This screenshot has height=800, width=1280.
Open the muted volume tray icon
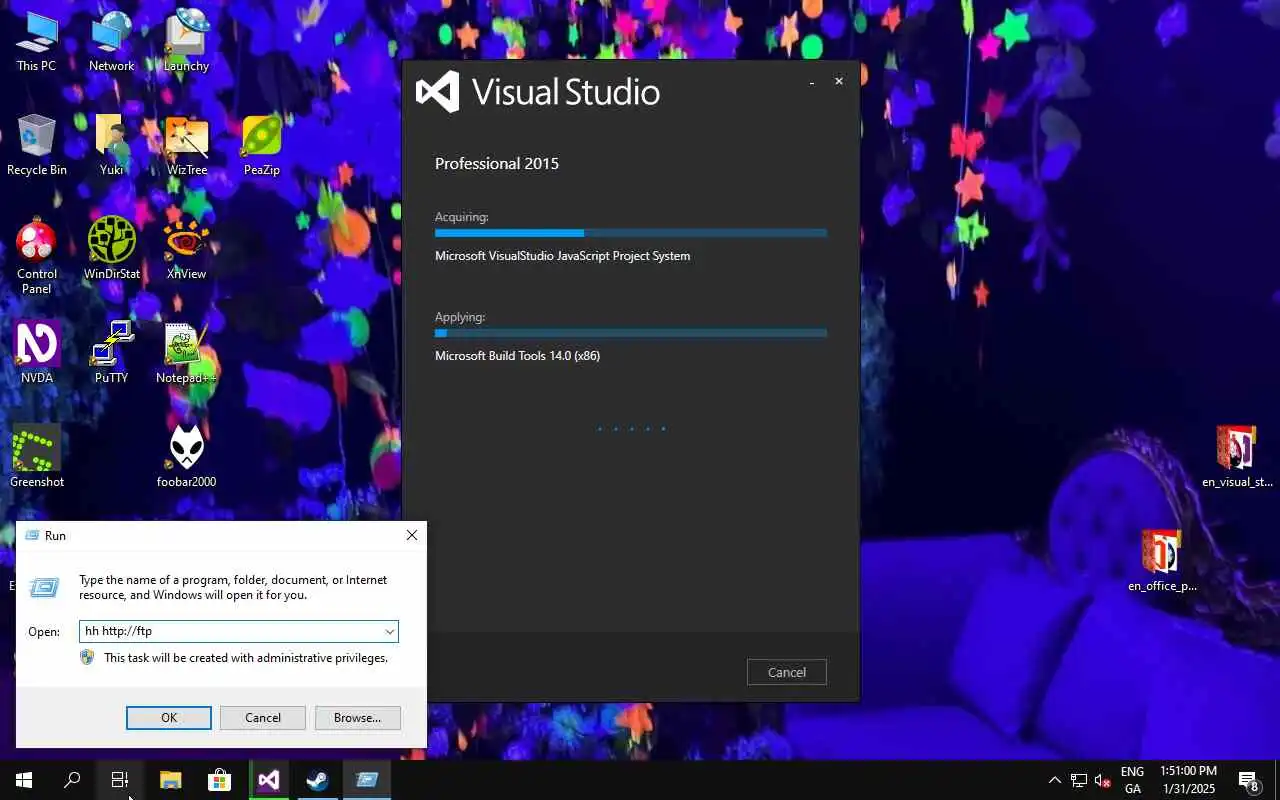point(1103,780)
